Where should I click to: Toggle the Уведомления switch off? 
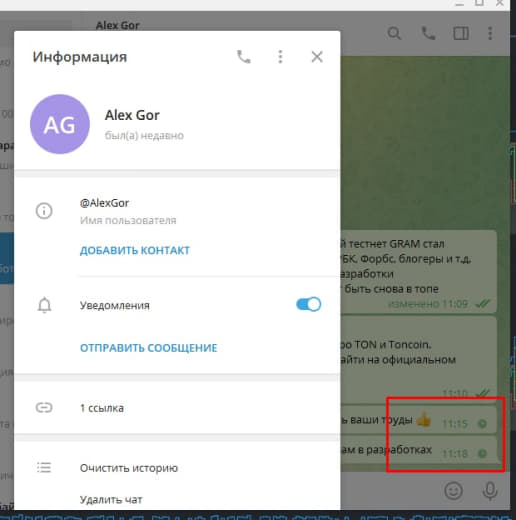tap(308, 304)
